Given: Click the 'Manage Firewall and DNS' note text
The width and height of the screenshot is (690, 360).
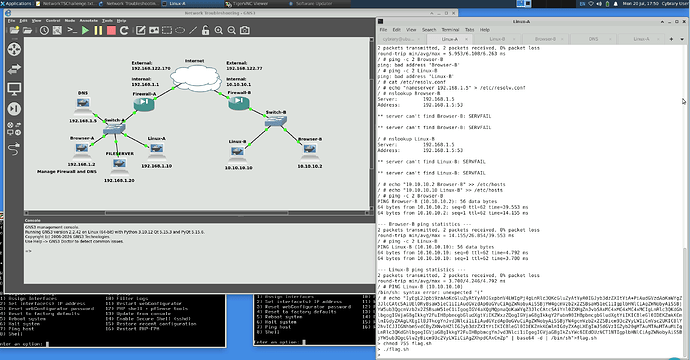Looking at the screenshot, I should point(67,172).
